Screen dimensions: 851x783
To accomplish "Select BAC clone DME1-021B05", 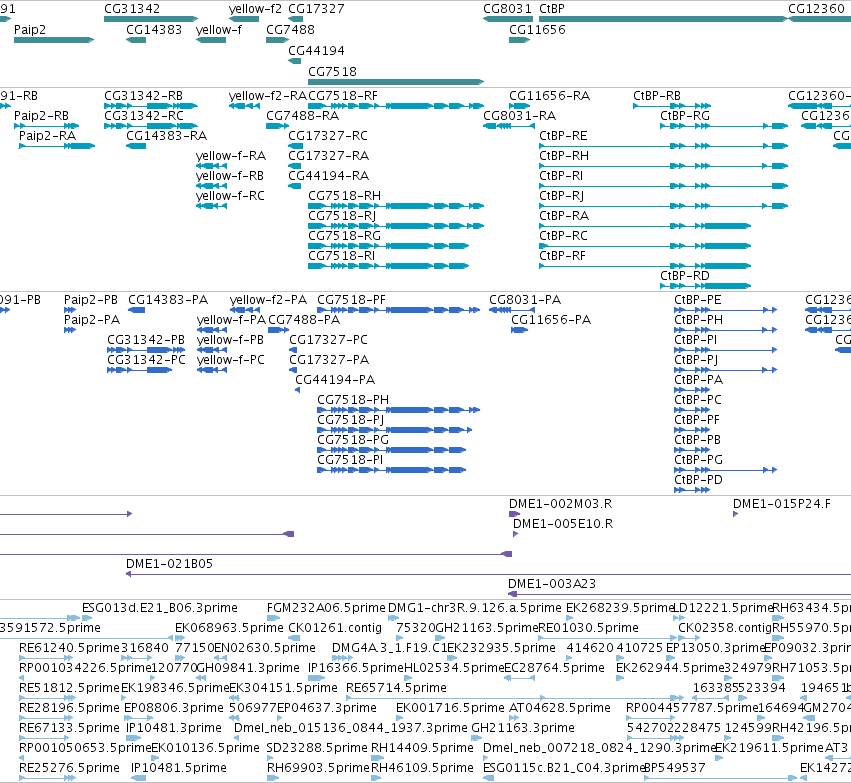I will [x=169, y=564].
